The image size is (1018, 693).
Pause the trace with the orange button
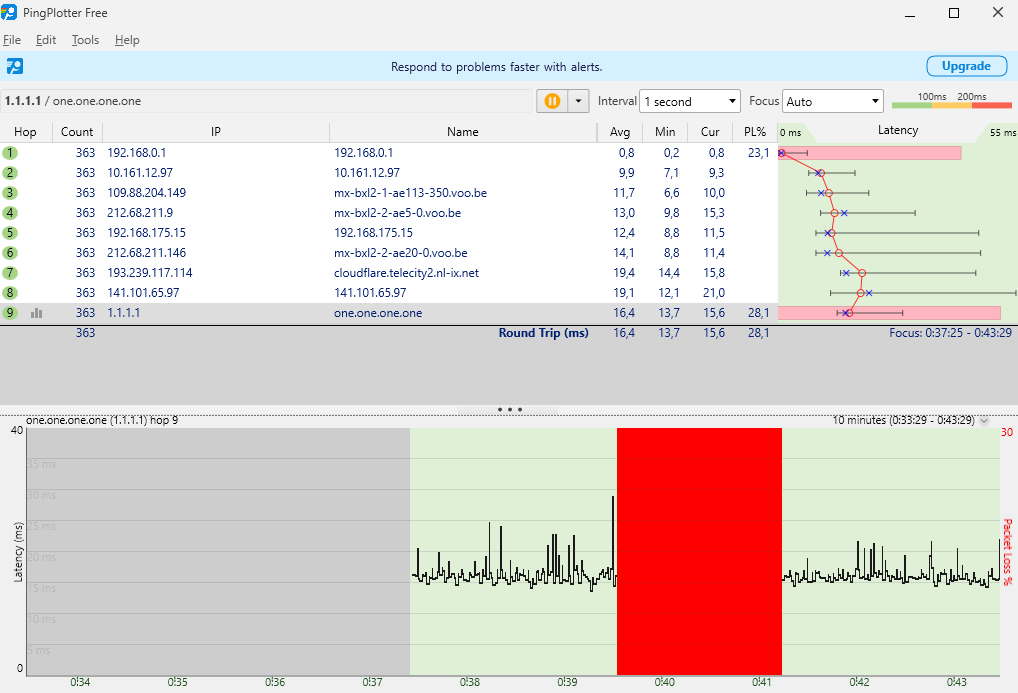552,101
